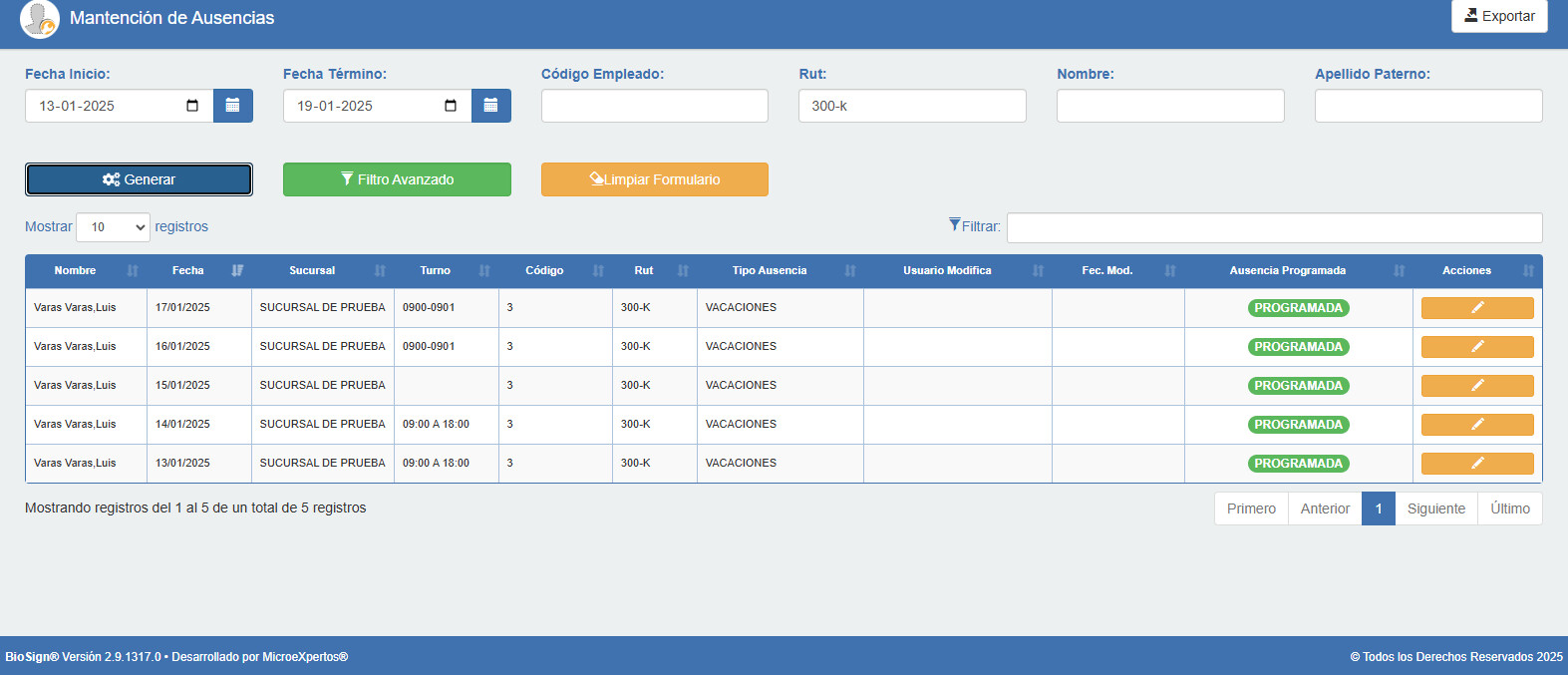Image resolution: width=1568 pixels, height=675 pixels.
Task: Go to Siguiente page in pagination
Action: pos(1436,508)
